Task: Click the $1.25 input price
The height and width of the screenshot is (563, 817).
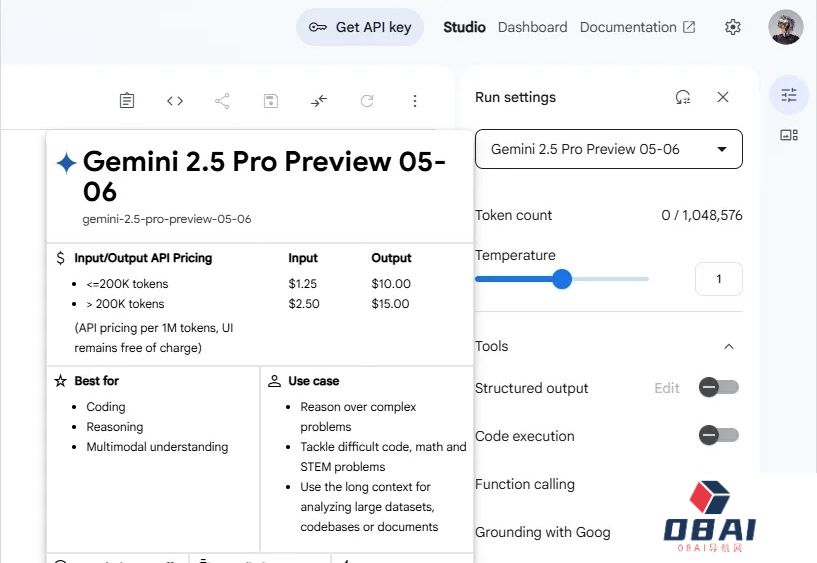Action: 303,284
